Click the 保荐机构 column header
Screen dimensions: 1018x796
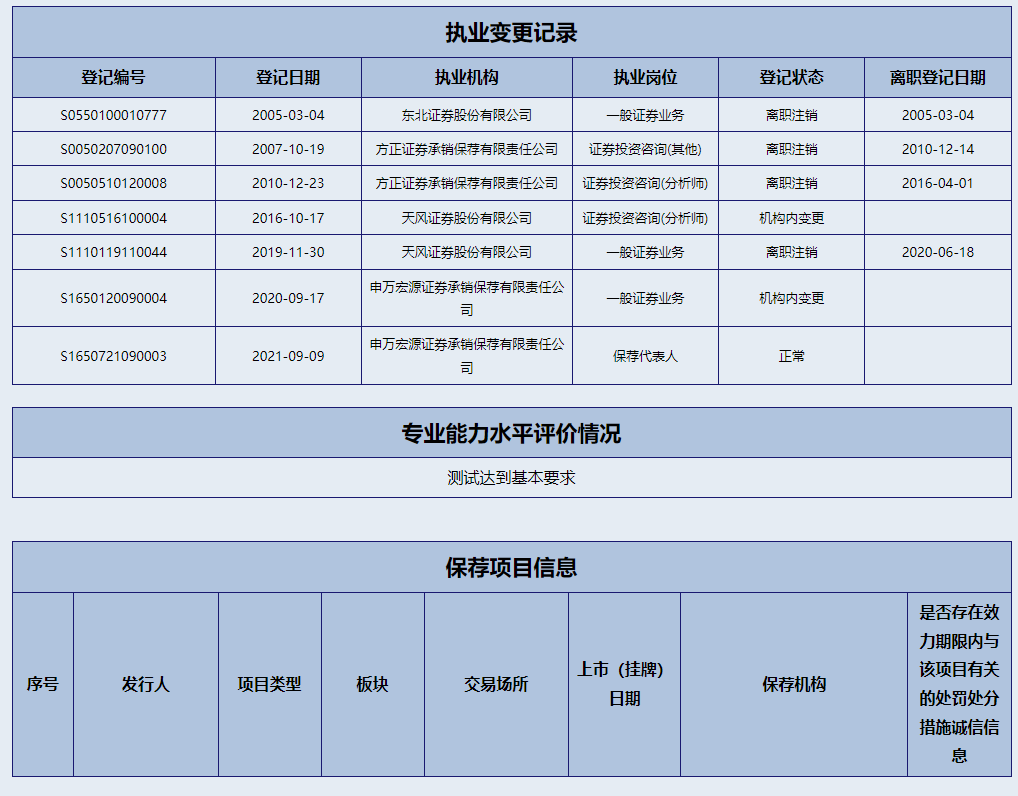(x=794, y=684)
